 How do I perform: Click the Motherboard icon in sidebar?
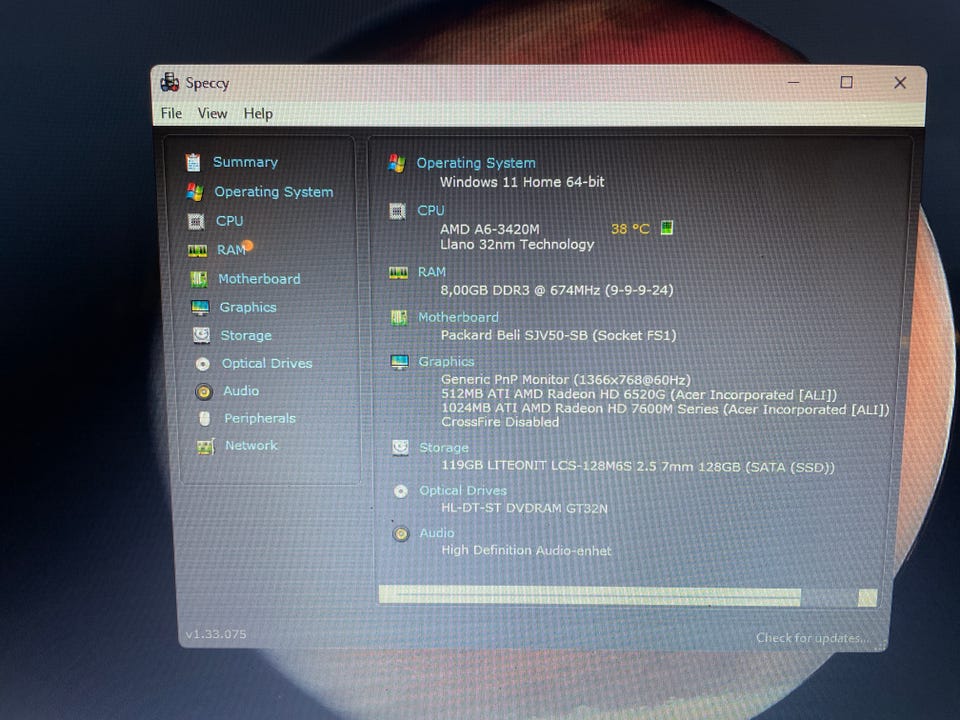point(198,279)
